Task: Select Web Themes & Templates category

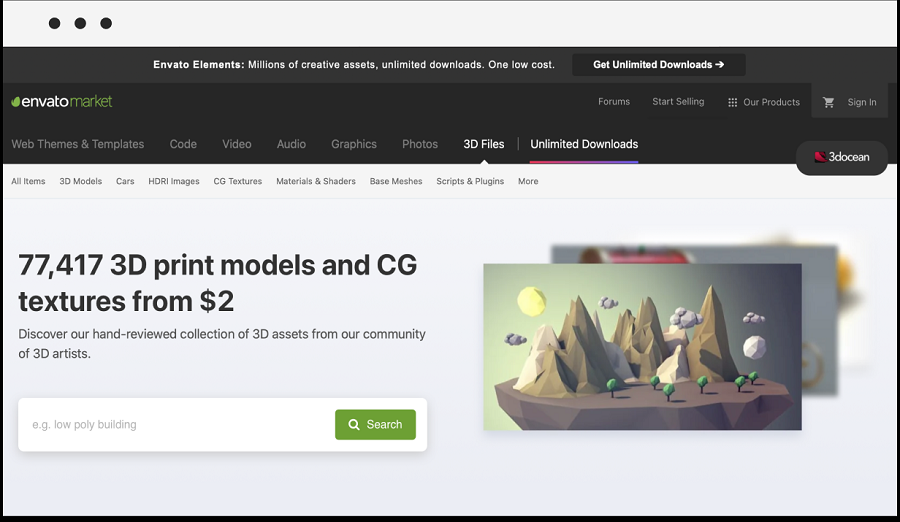Action: pyautogui.click(x=77, y=144)
